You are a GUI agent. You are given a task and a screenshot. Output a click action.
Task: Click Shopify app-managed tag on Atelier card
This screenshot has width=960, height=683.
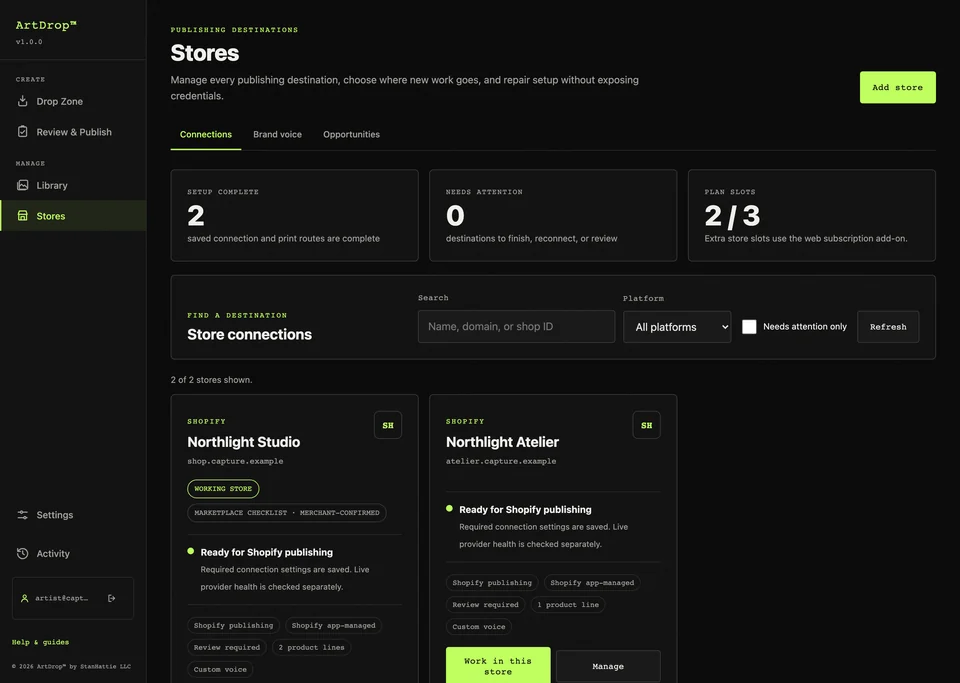tap(592, 583)
